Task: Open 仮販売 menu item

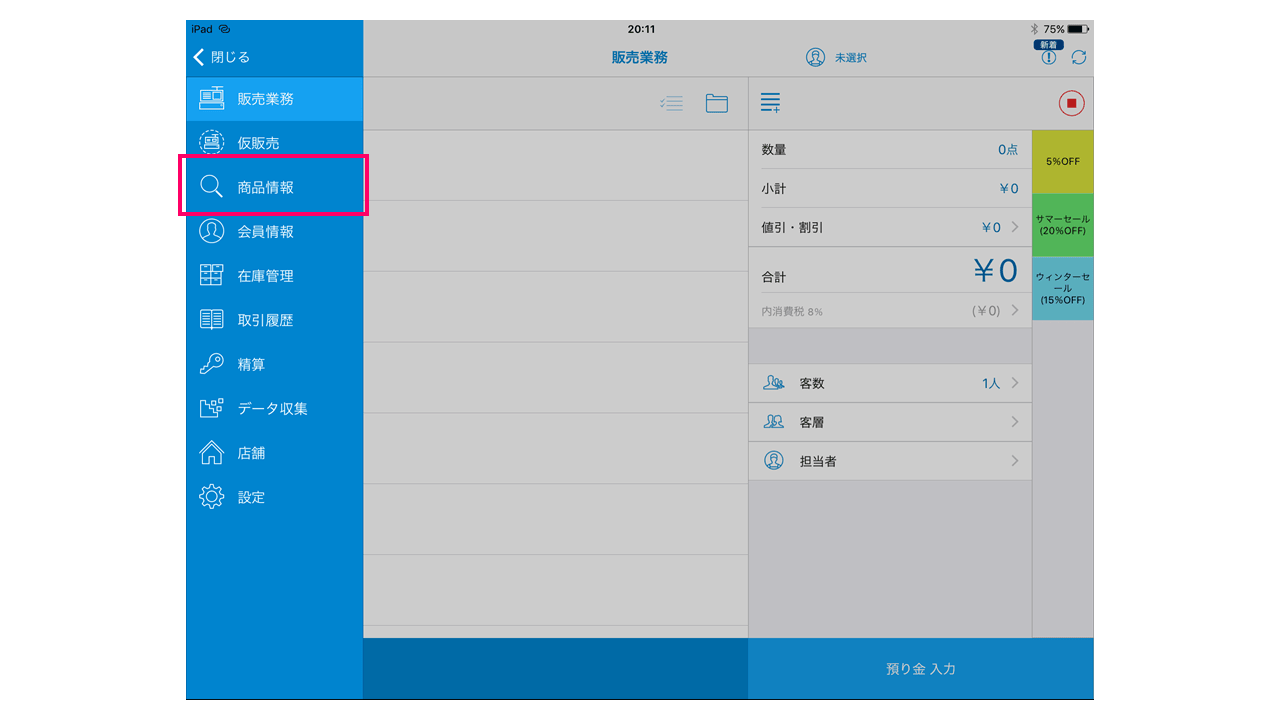Action: pos(274,143)
